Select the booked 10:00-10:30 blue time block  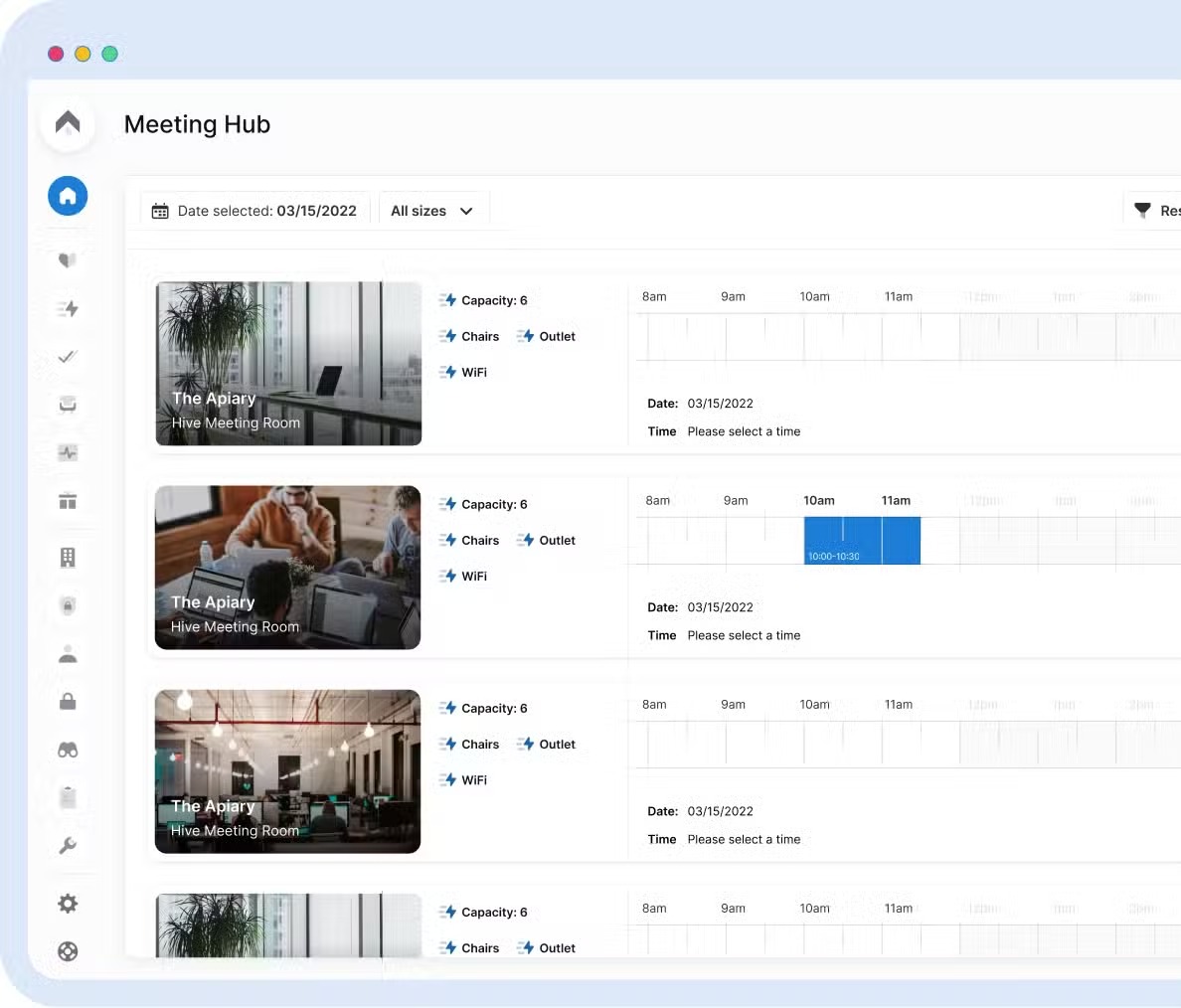862,541
